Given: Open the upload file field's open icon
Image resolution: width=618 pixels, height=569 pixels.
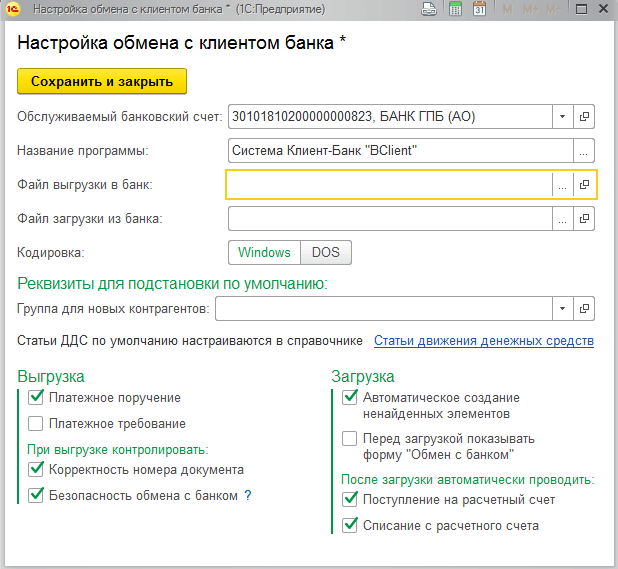Looking at the screenshot, I should (585, 185).
